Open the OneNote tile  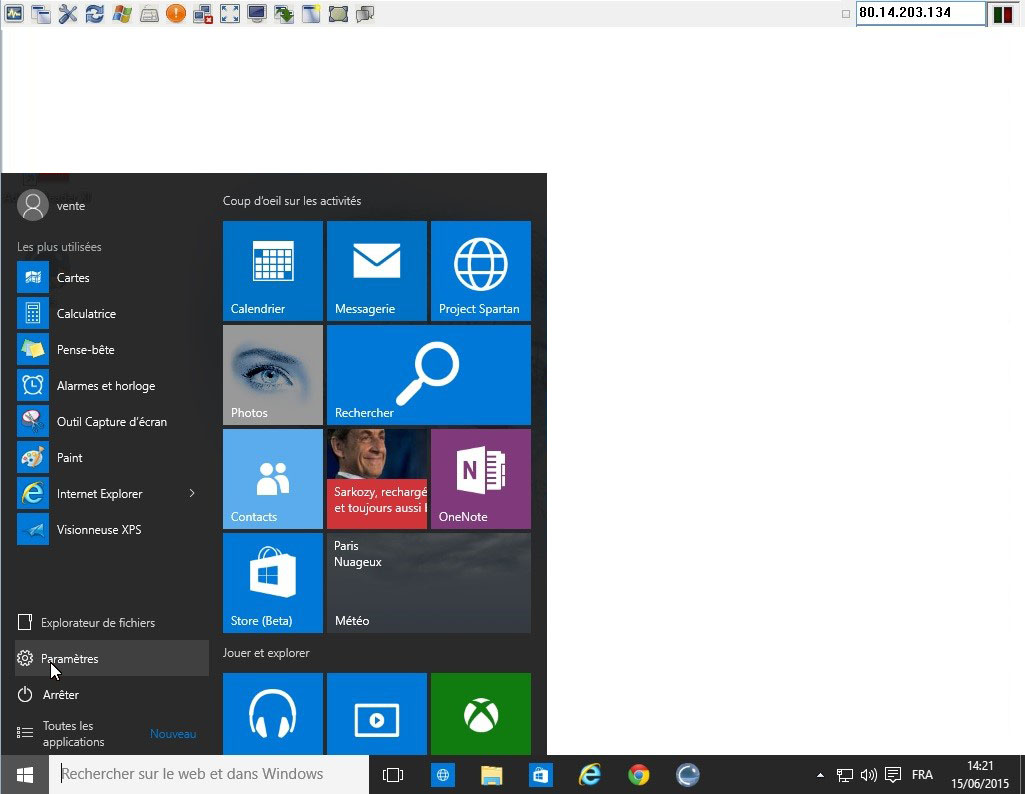point(480,478)
